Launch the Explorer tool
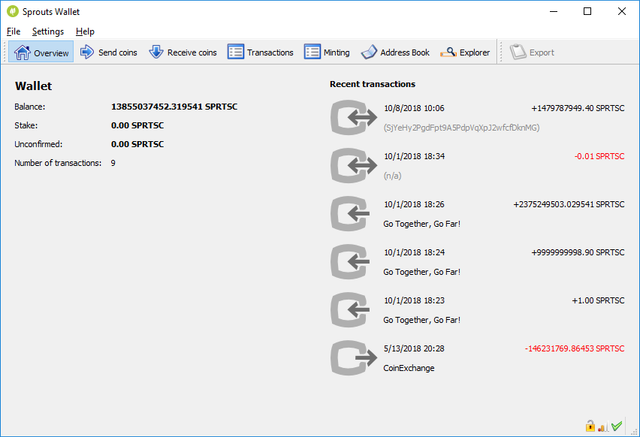The image size is (640, 437). tap(465, 52)
